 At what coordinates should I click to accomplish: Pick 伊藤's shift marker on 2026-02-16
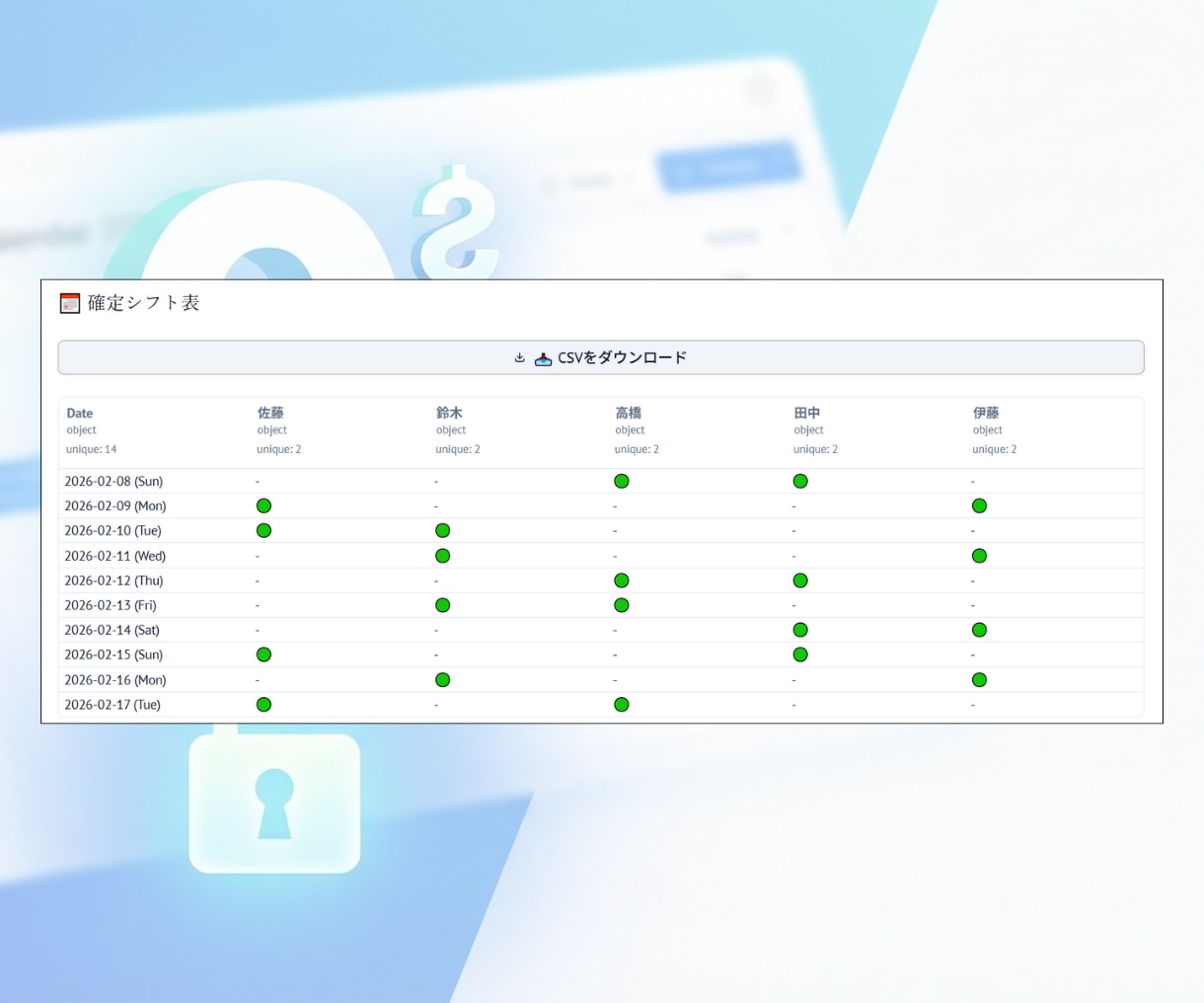tap(979, 680)
